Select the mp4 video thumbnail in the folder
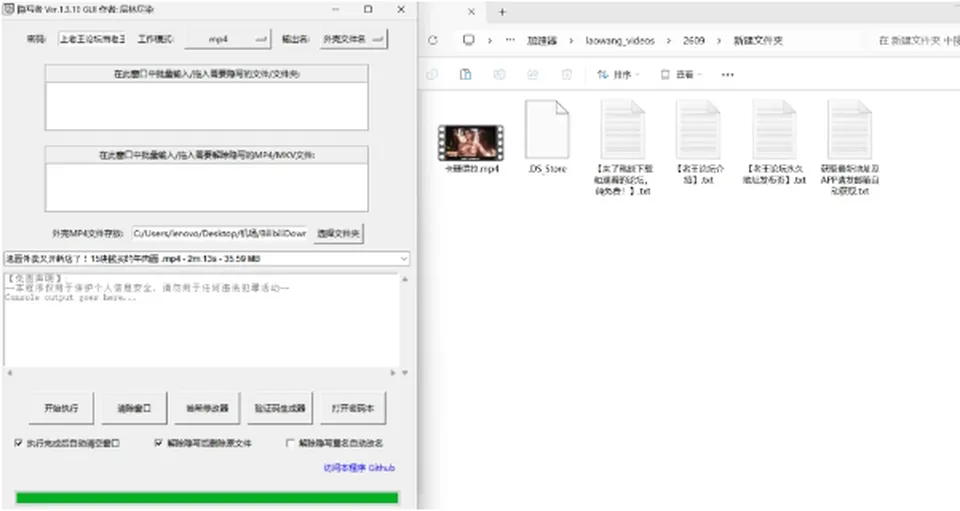Screen dimensions: 960x511 tap(471, 143)
